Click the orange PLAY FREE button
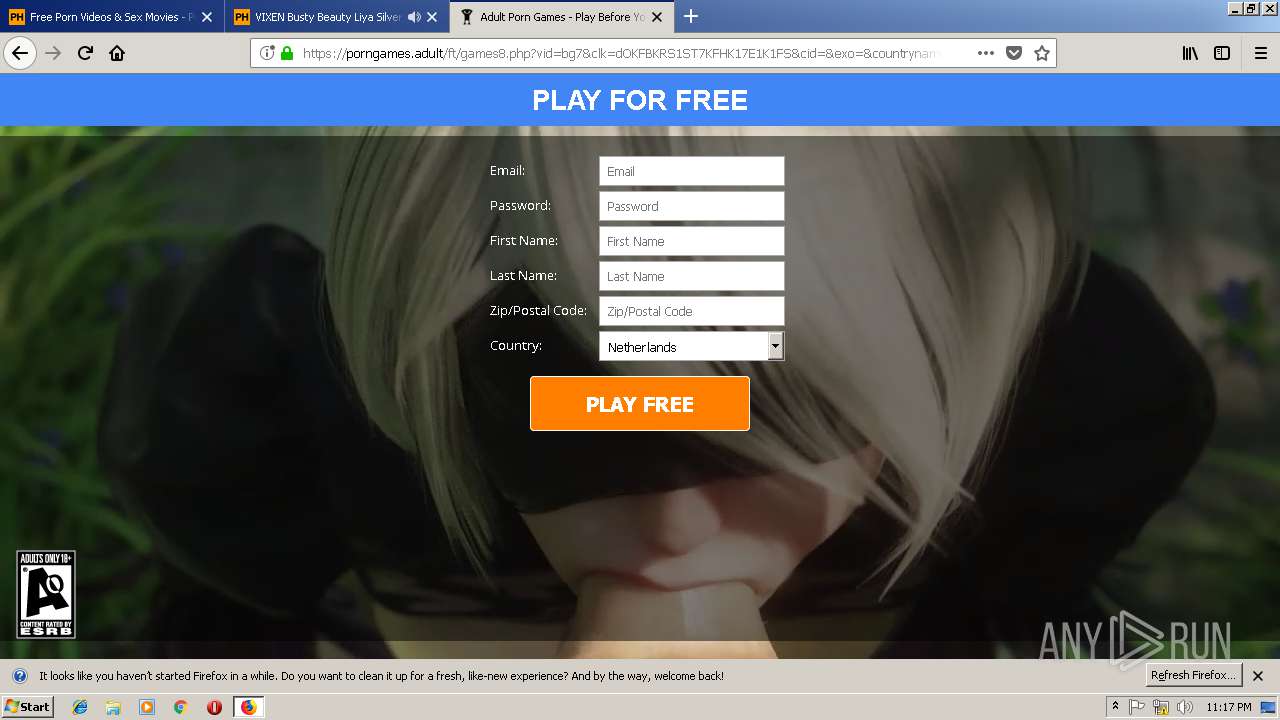This screenshot has width=1280, height=720. (640, 404)
